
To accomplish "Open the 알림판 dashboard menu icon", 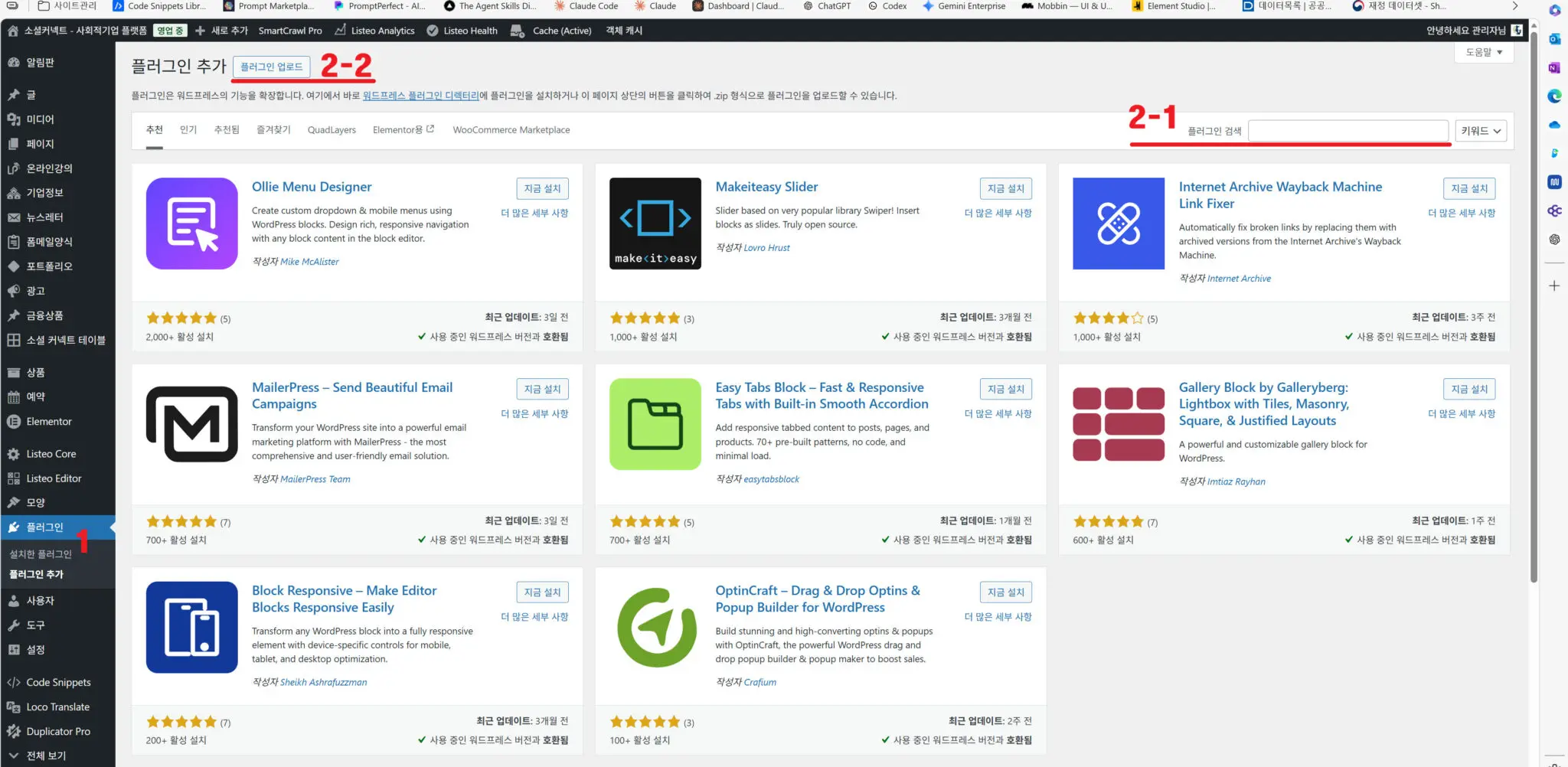I will tap(13, 63).
